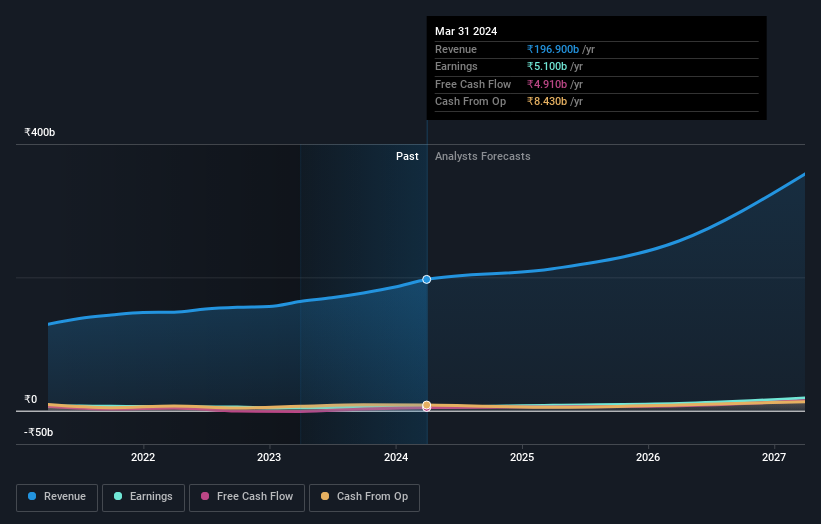Click the 2022 x-axis label
The image size is (821, 524).
(143, 458)
